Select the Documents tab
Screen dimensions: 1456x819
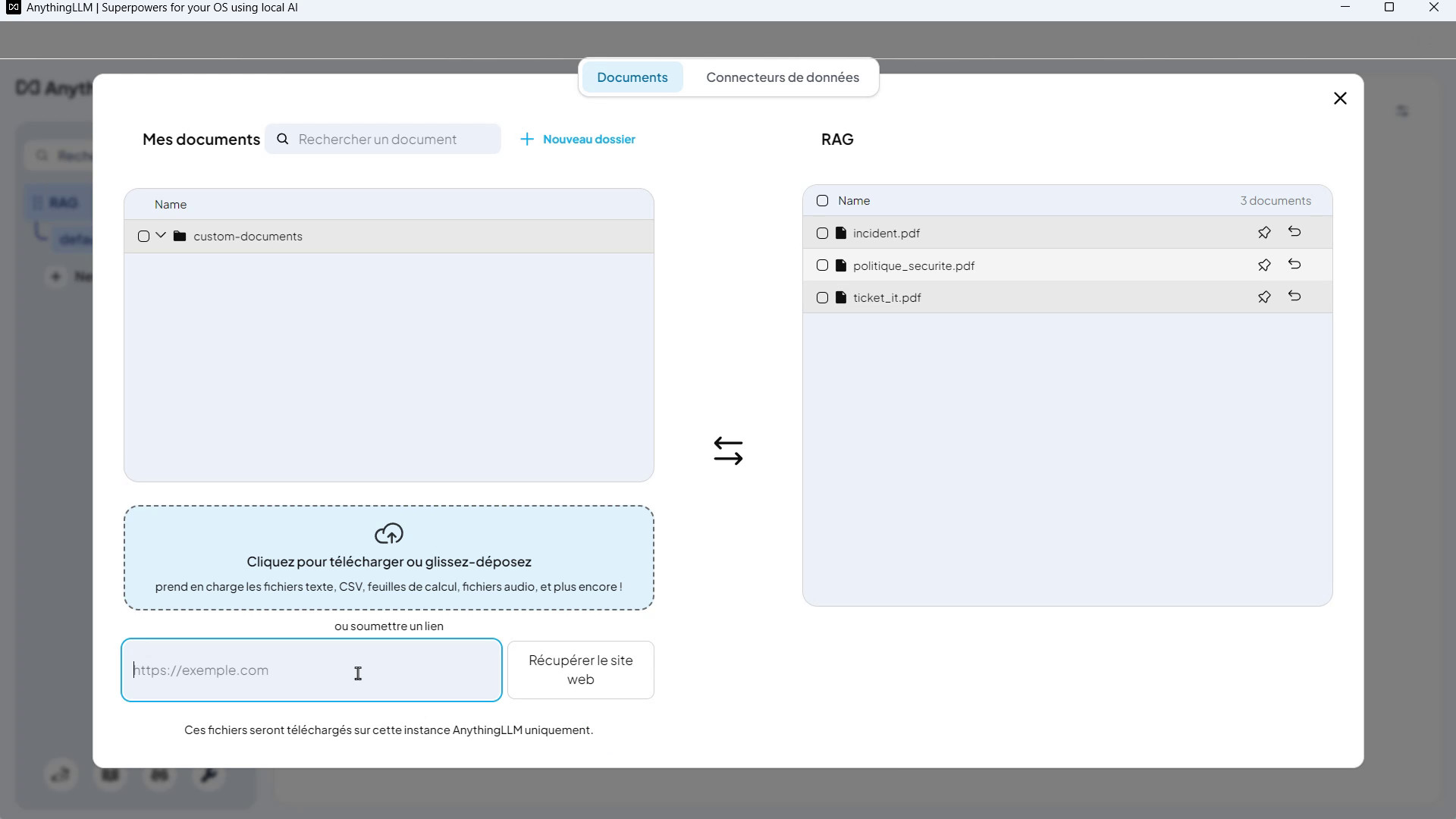coord(632,77)
